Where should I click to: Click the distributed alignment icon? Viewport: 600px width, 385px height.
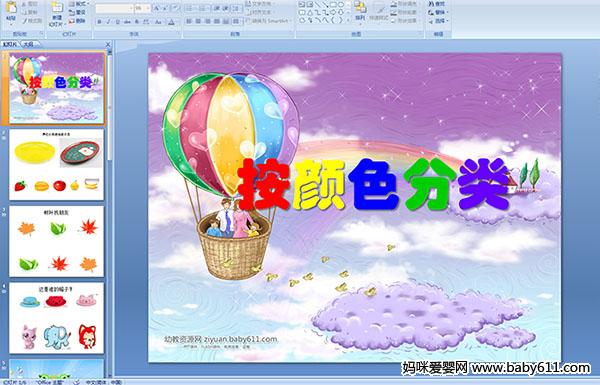point(226,21)
